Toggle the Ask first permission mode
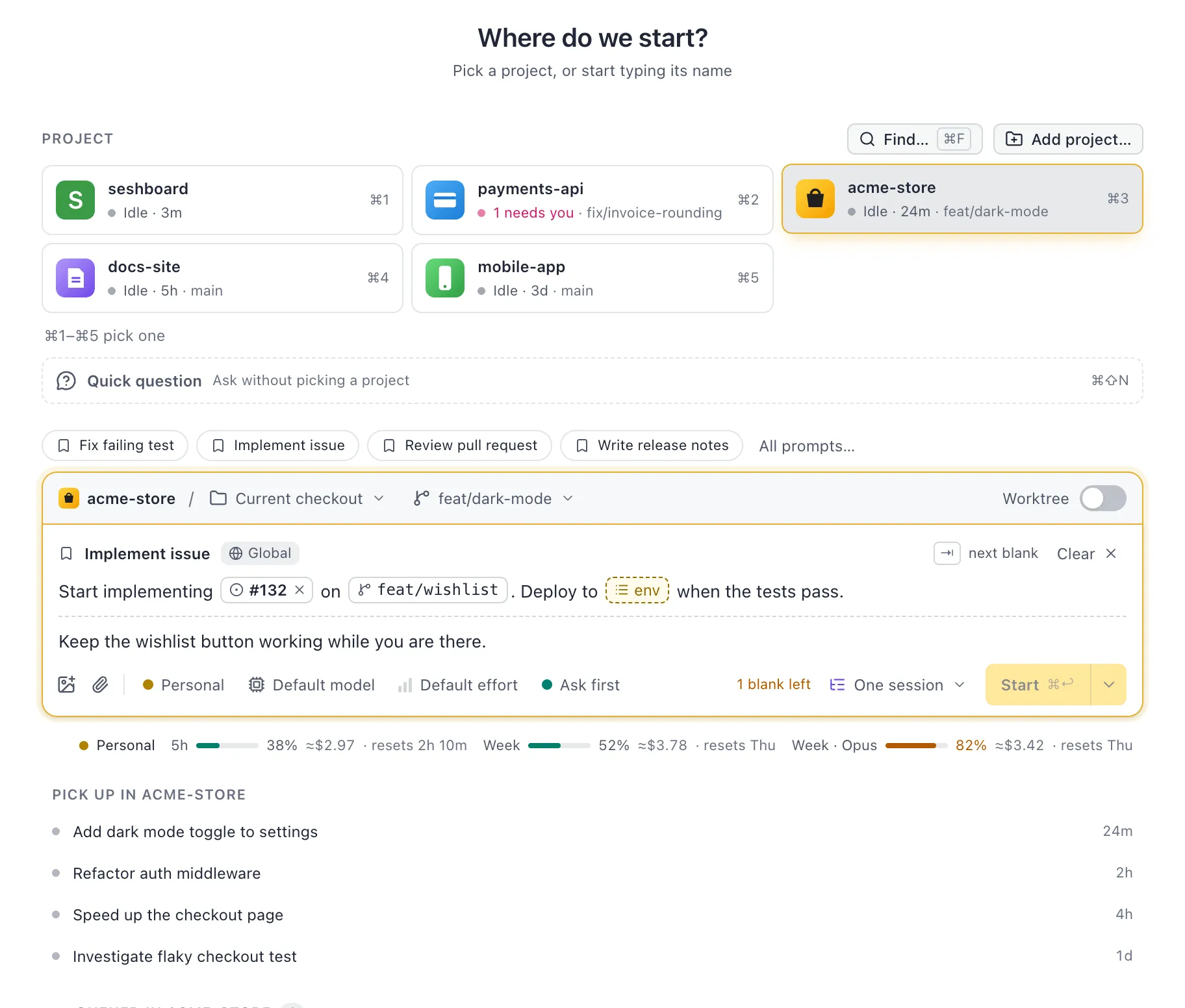This screenshot has width=1185, height=1008. (x=581, y=685)
